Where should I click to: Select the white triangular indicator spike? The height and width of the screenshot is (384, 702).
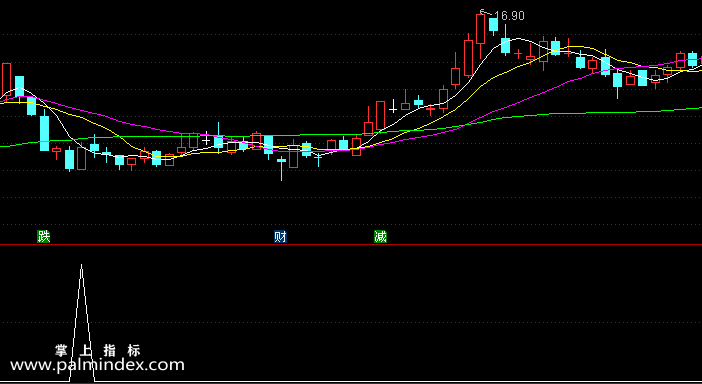pos(82,323)
